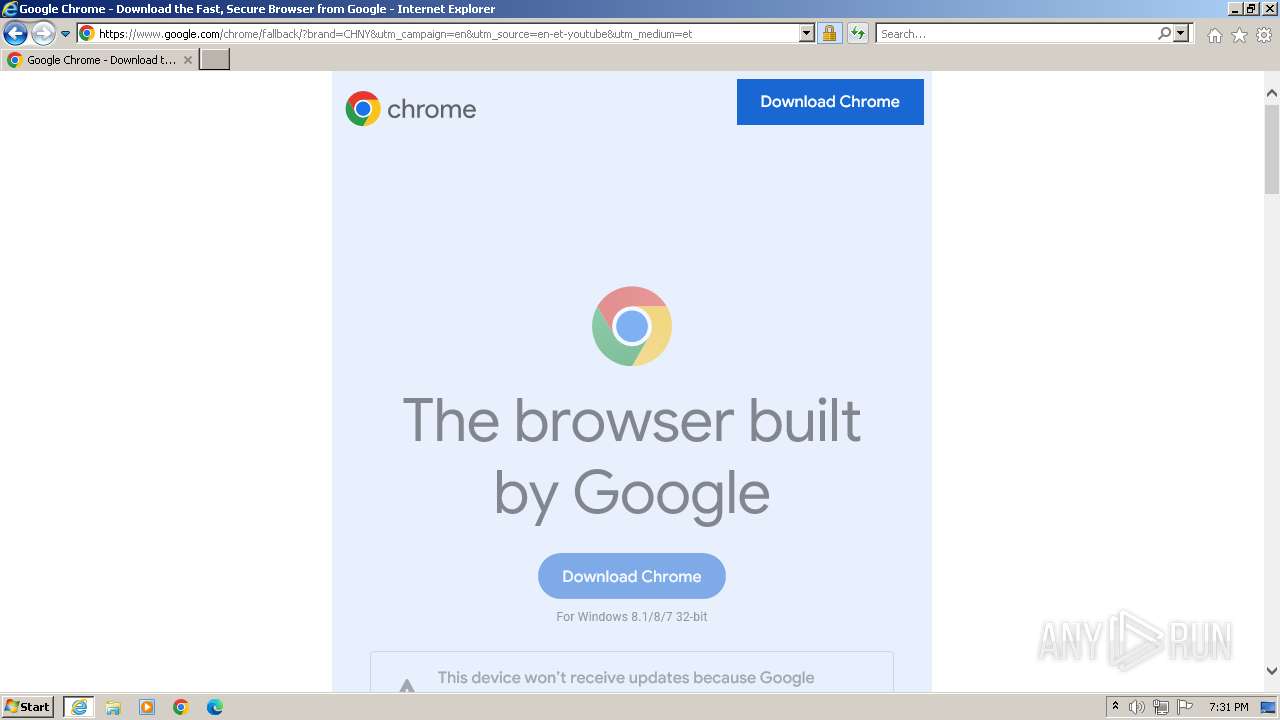Image resolution: width=1280 pixels, height=720 pixels.
Task: Open Action Center flag icon
Action: [1185, 707]
